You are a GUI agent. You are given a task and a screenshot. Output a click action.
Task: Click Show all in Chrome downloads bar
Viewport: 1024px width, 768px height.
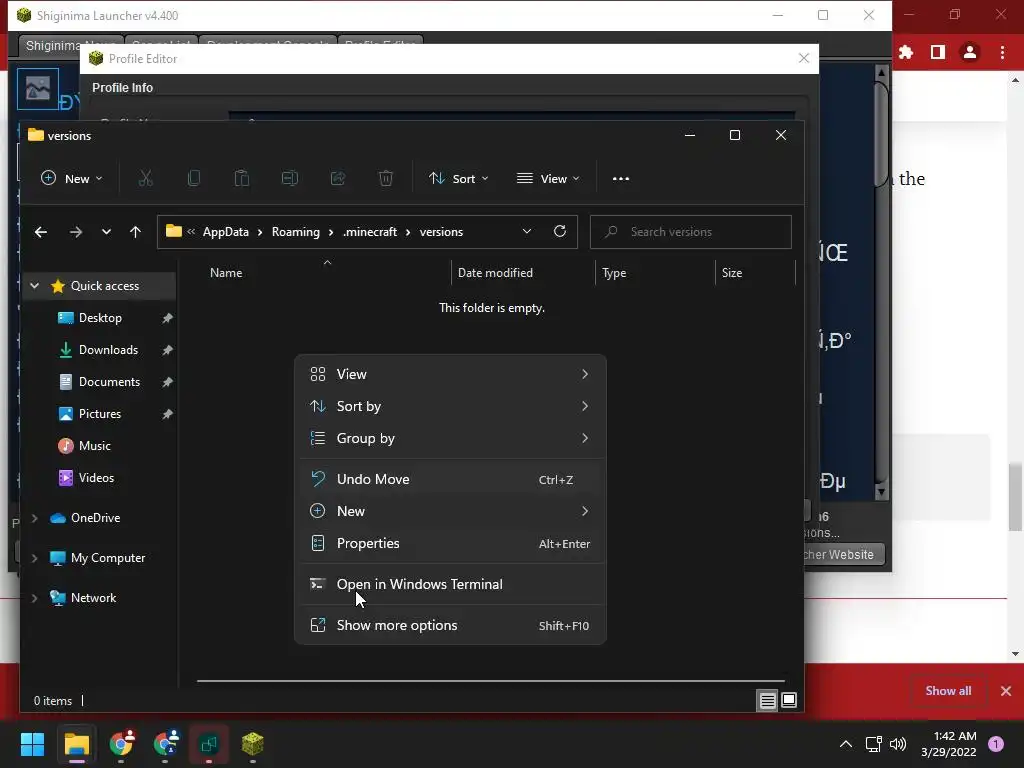click(x=948, y=691)
